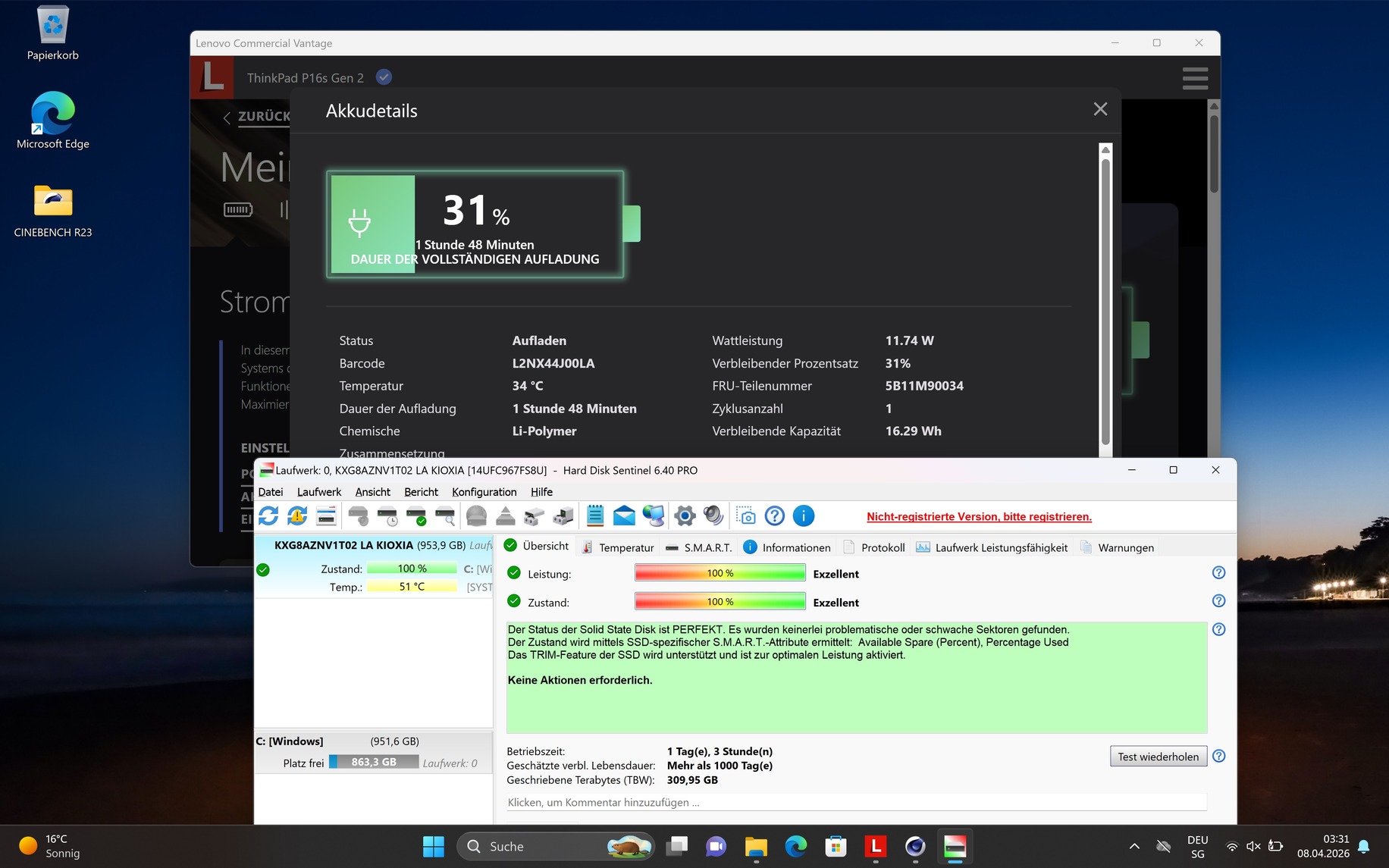1389x868 pixels.
Task: Open the notepad report toolbar icon
Action: click(595, 516)
